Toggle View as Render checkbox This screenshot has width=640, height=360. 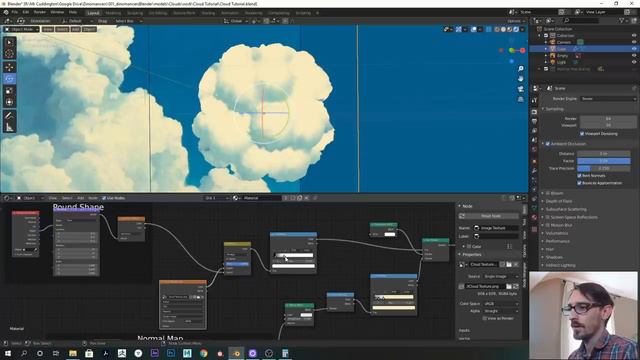pos(484,318)
